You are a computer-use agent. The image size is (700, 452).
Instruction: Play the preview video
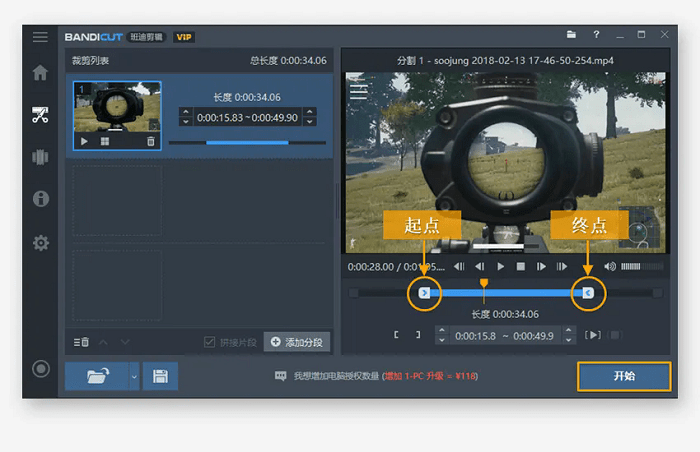pyautogui.click(x=500, y=267)
